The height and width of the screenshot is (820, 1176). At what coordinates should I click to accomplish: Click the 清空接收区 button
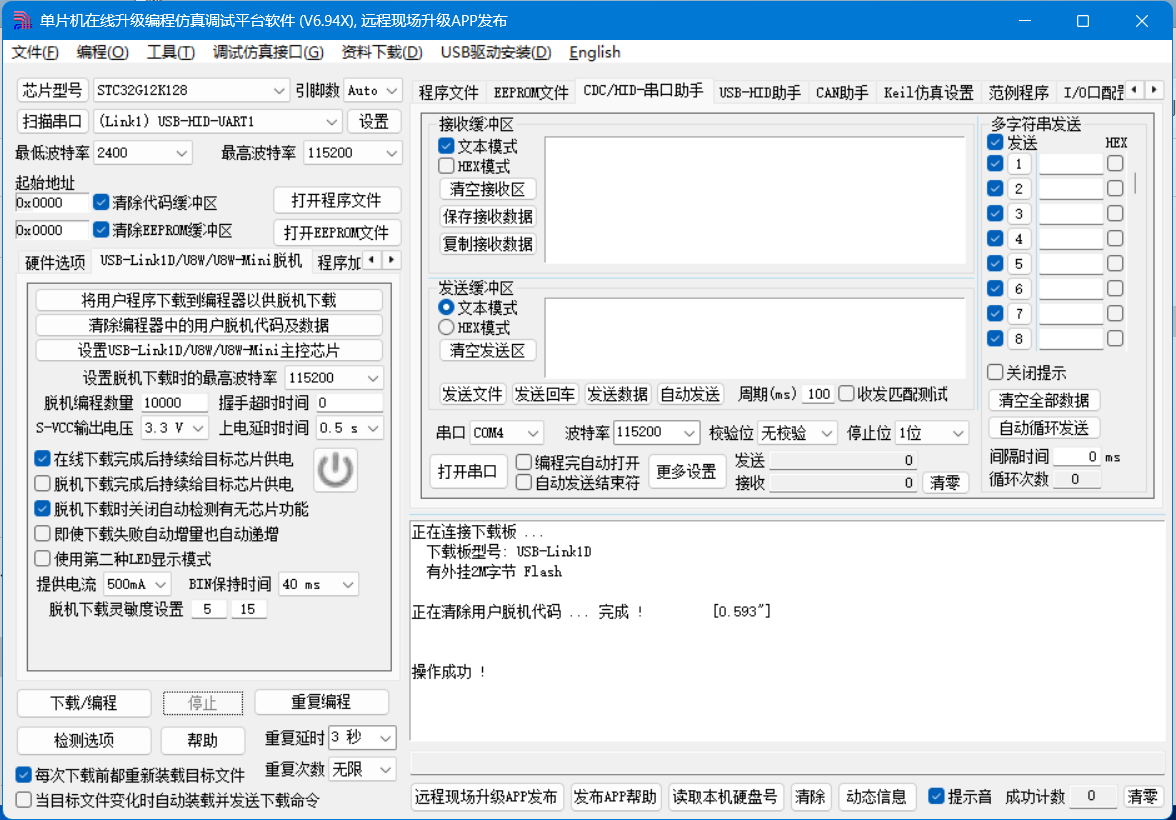(488, 189)
